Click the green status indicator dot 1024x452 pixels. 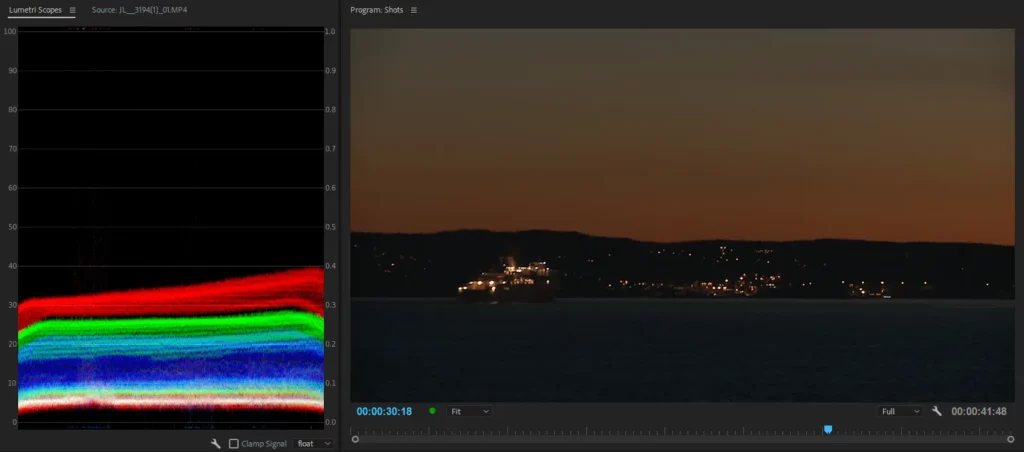click(x=432, y=411)
